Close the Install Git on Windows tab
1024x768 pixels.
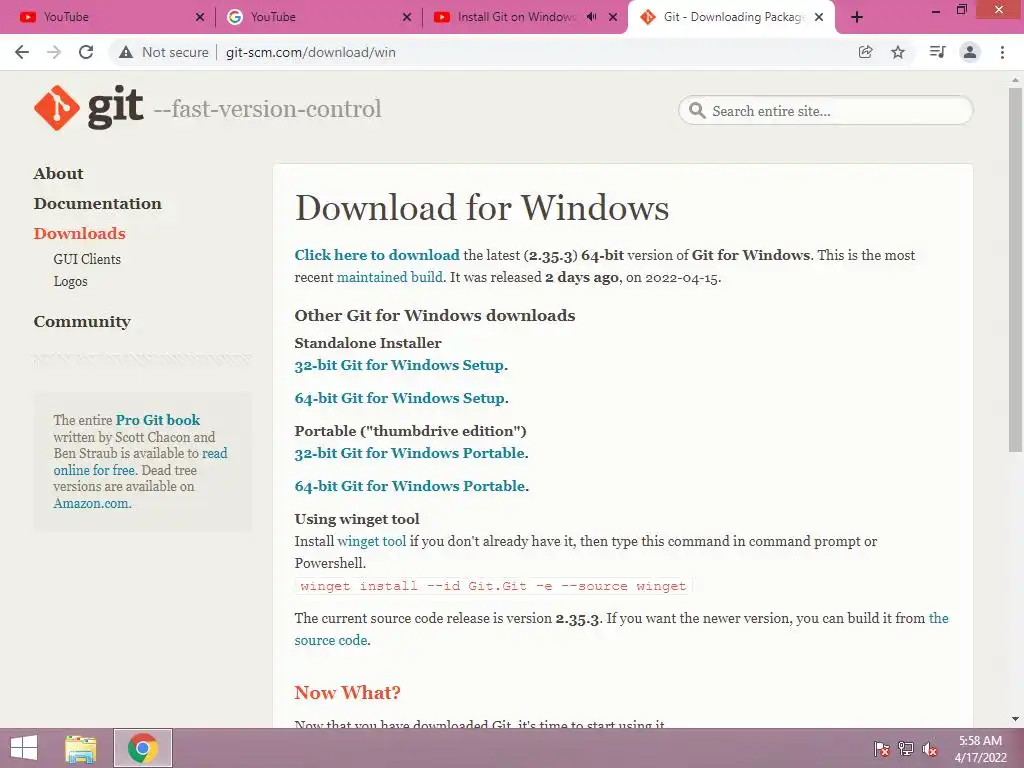[613, 17]
